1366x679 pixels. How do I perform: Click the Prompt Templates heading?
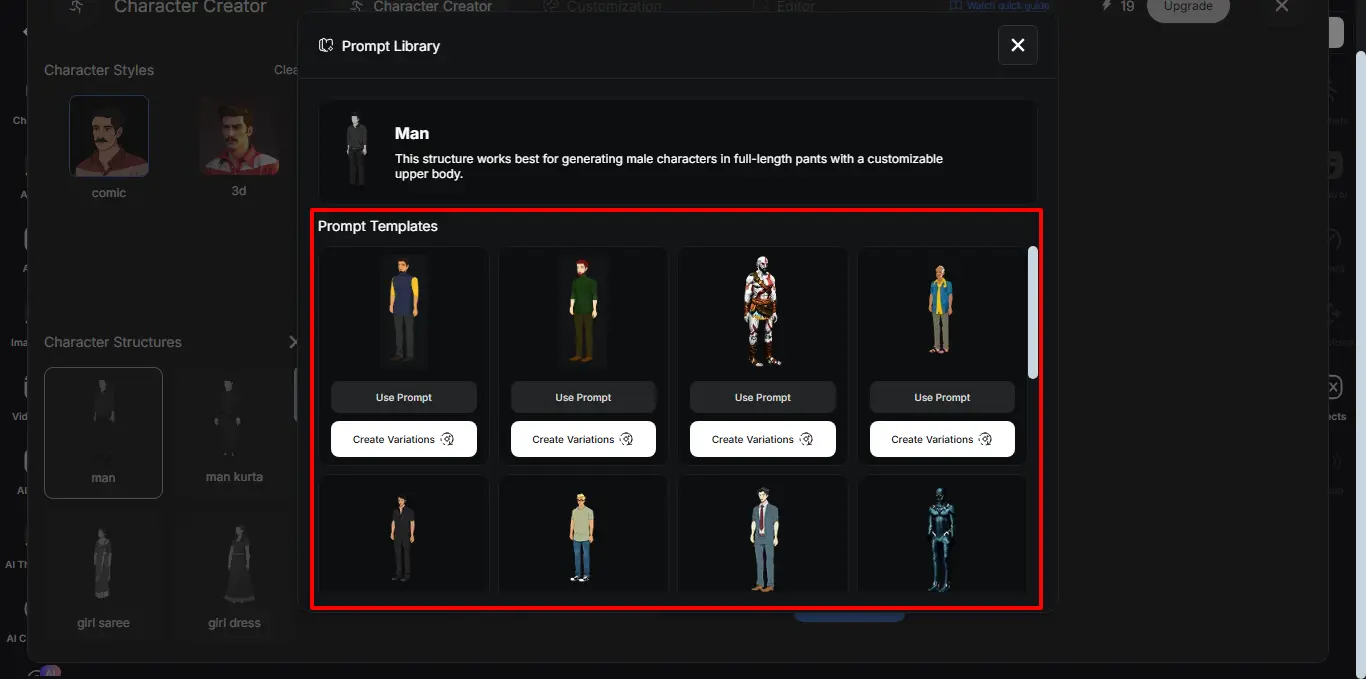point(378,226)
